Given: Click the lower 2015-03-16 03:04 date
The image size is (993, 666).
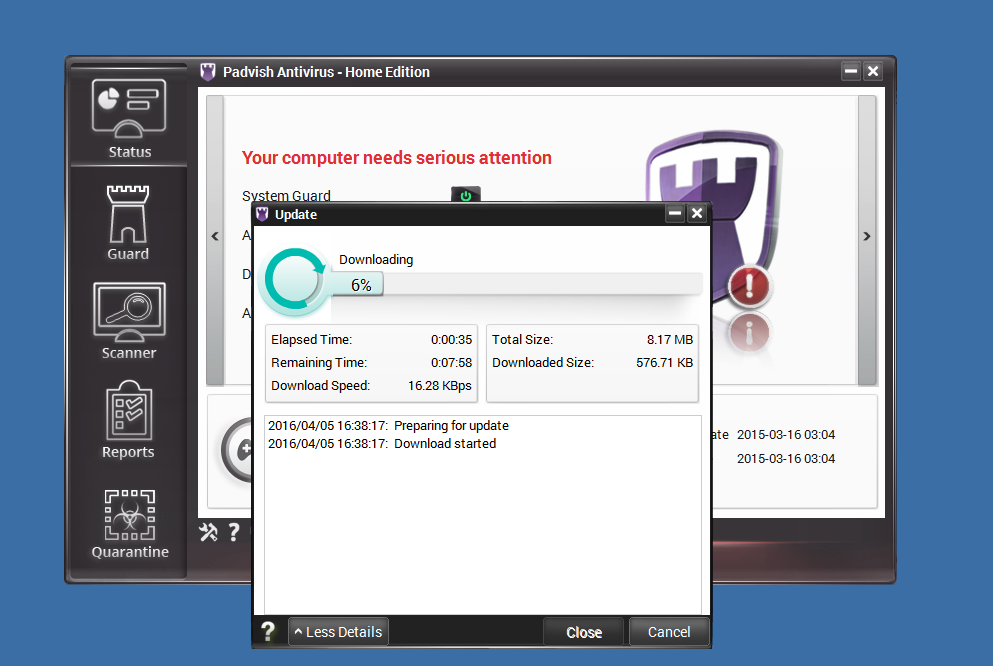Looking at the screenshot, I should point(786,458).
